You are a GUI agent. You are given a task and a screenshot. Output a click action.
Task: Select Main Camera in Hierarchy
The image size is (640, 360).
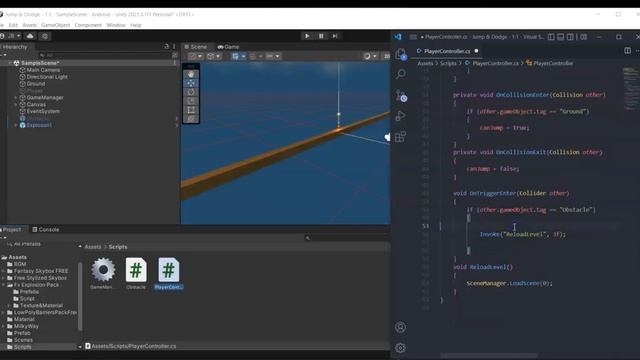[x=43, y=70]
